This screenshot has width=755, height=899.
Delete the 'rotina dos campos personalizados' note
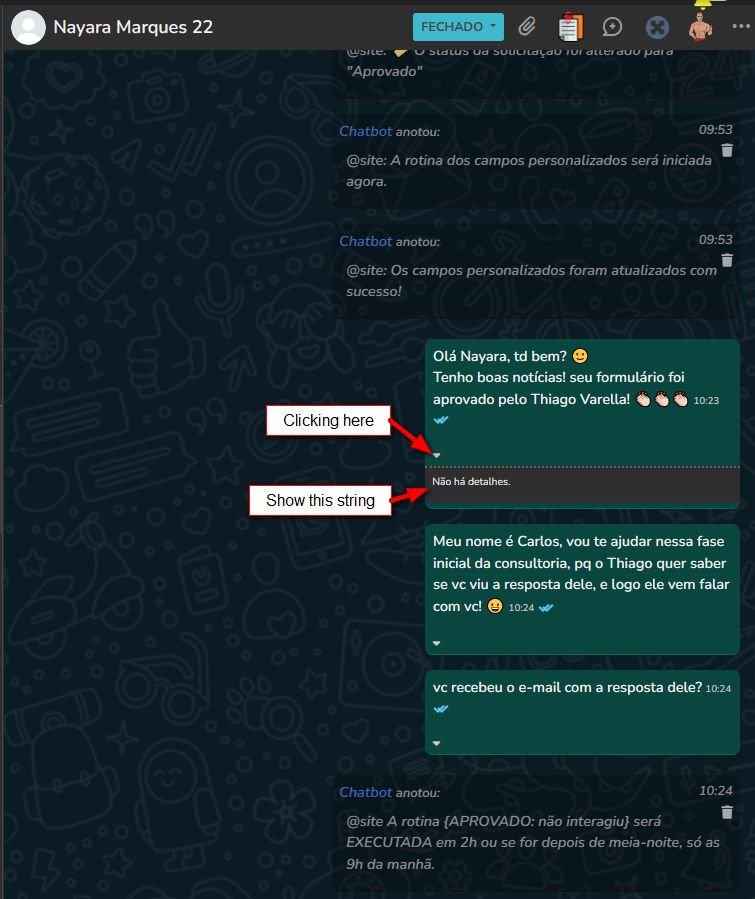click(x=727, y=150)
